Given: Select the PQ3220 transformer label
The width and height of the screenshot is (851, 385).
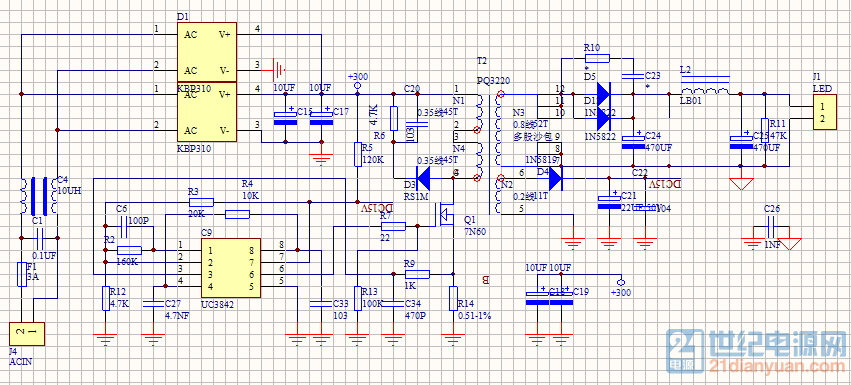Looking at the screenshot, I should coord(493,81).
